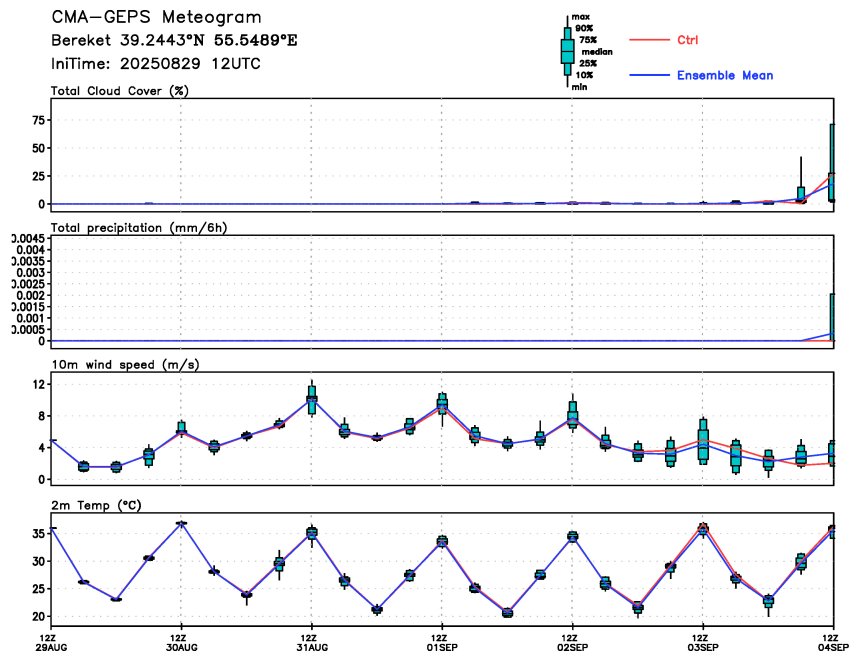Click the wind speed box at 12Z 03SEP
The height and width of the screenshot is (663, 860).
point(703,440)
